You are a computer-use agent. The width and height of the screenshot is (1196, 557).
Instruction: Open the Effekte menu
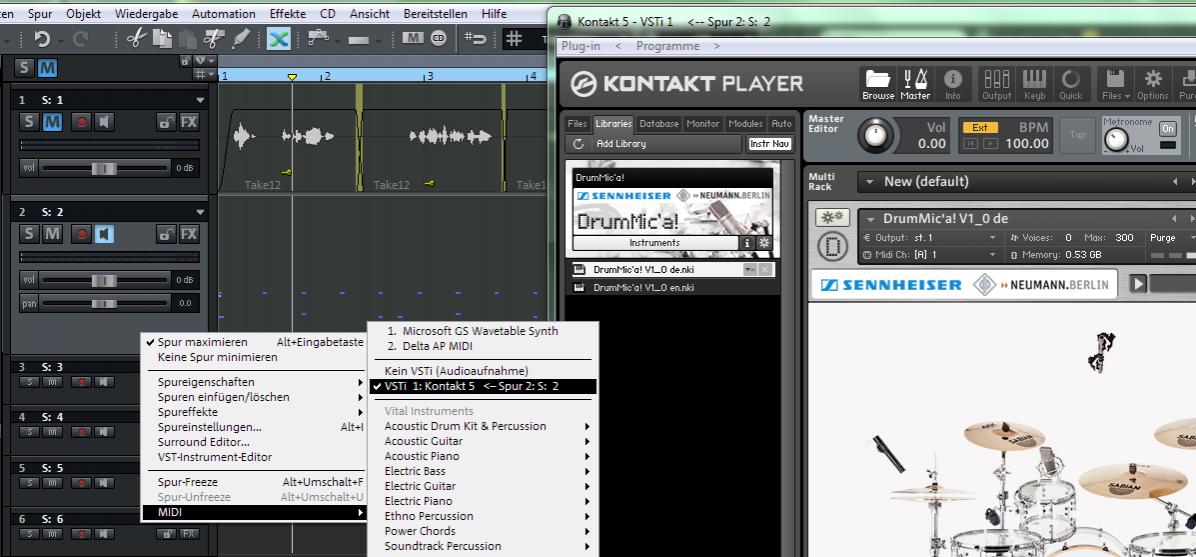click(x=288, y=14)
